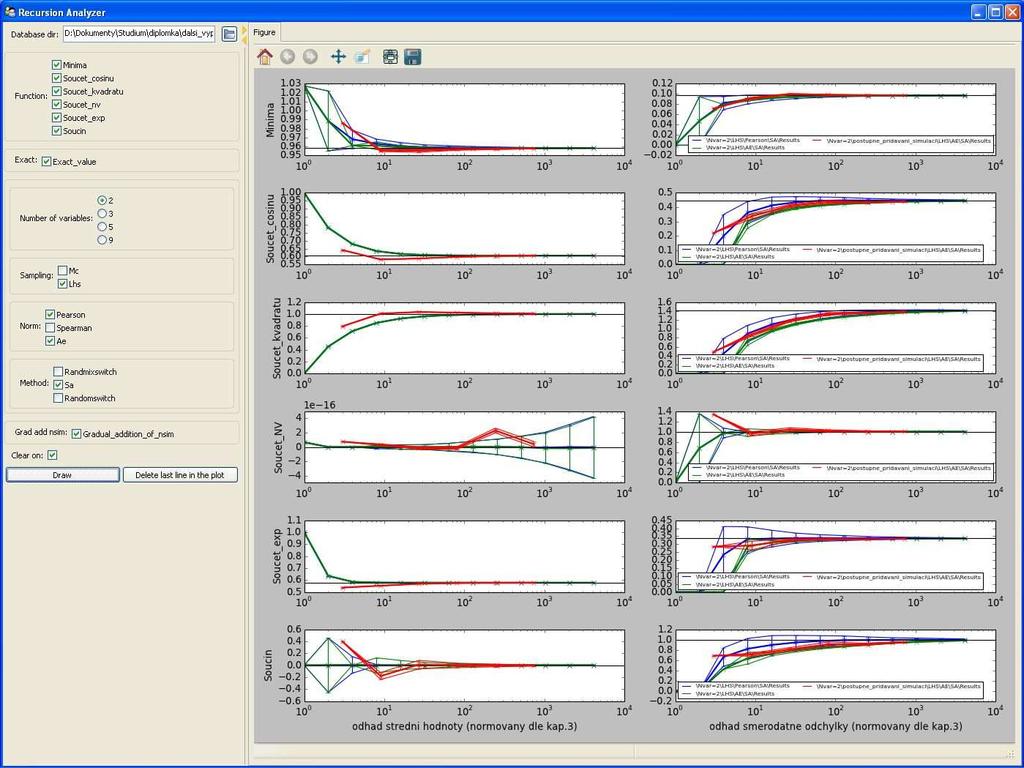Open the database directory browse folder icon
This screenshot has width=1024, height=768.
tap(229, 34)
